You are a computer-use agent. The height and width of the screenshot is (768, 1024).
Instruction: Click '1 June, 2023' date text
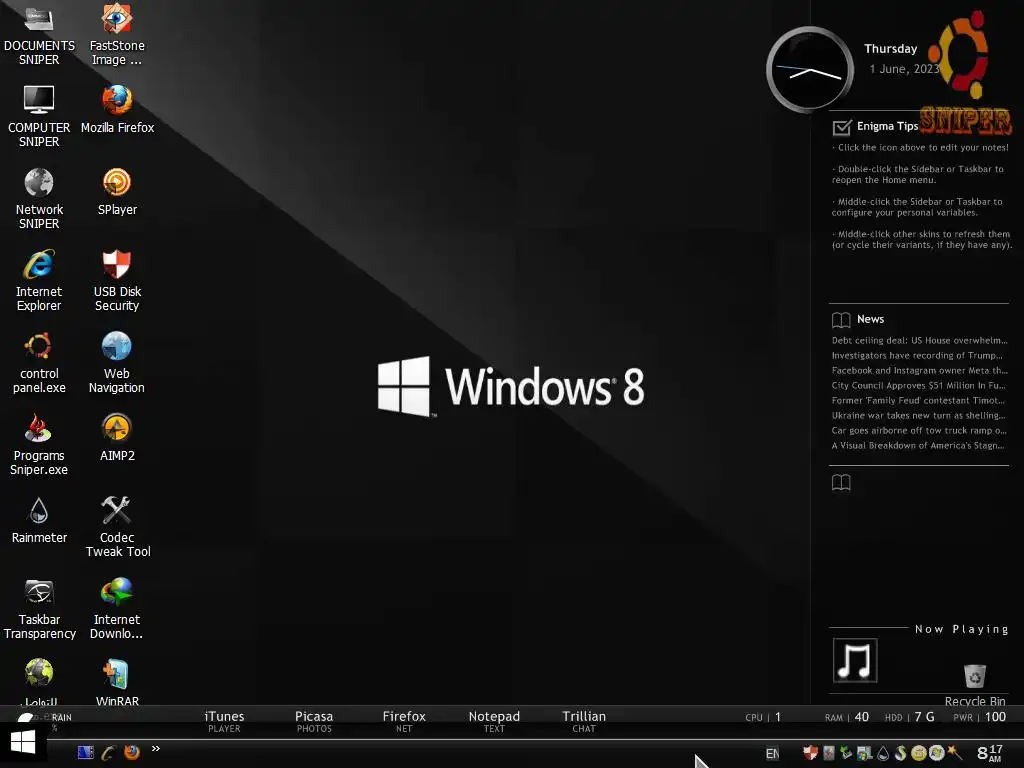click(x=904, y=69)
